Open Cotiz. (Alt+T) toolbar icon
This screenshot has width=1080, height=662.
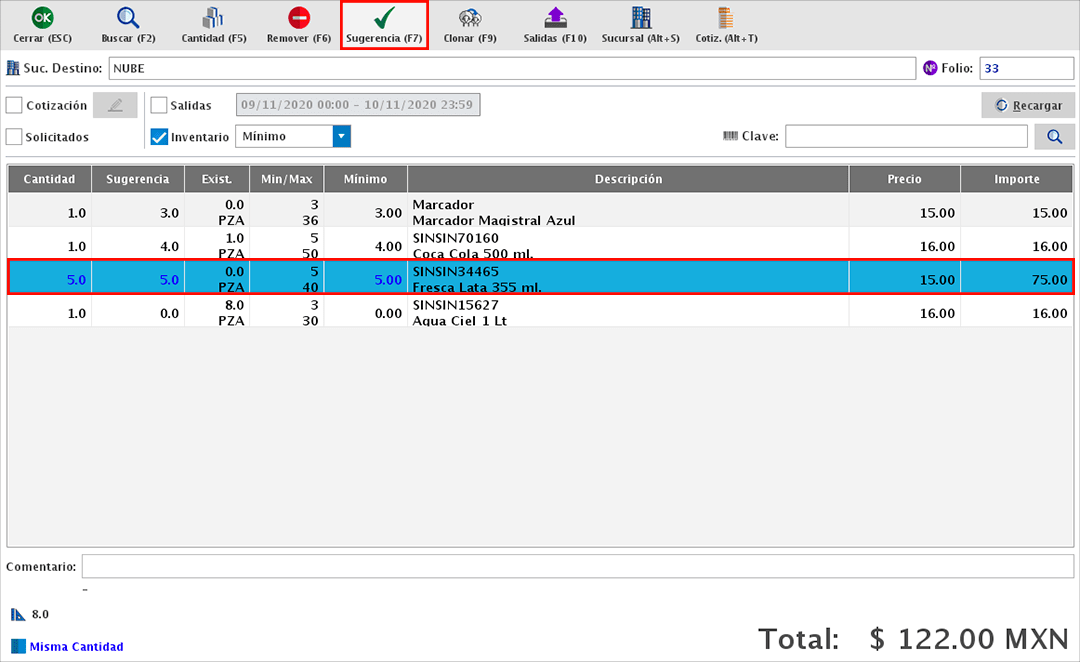[726, 25]
